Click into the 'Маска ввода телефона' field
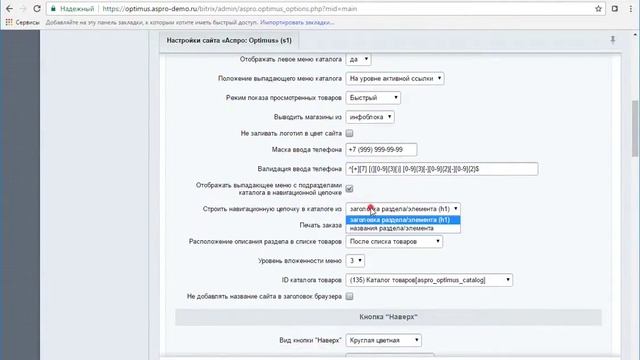The width and height of the screenshot is (640, 360). point(381,149)
